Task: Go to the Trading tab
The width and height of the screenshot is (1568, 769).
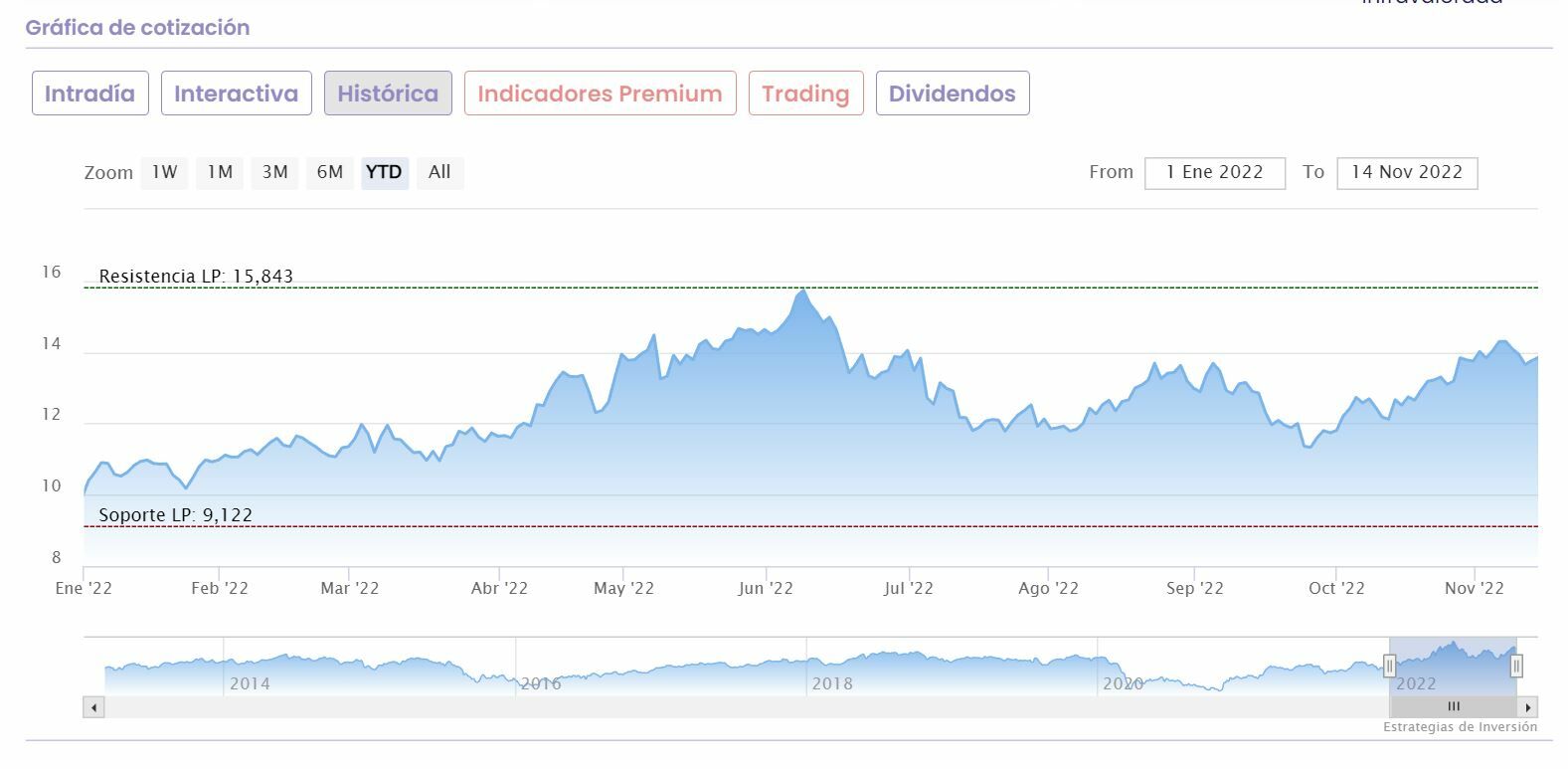Action: [x=805, y=94]
